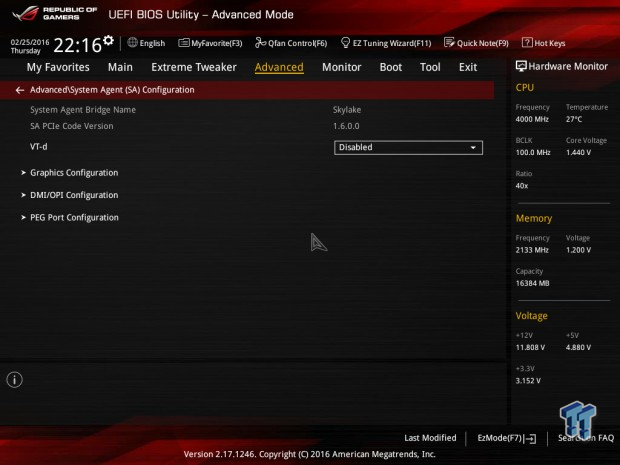
Task: Open the VT-d Disabled dropdown
Action: click(x=408, y=147)
